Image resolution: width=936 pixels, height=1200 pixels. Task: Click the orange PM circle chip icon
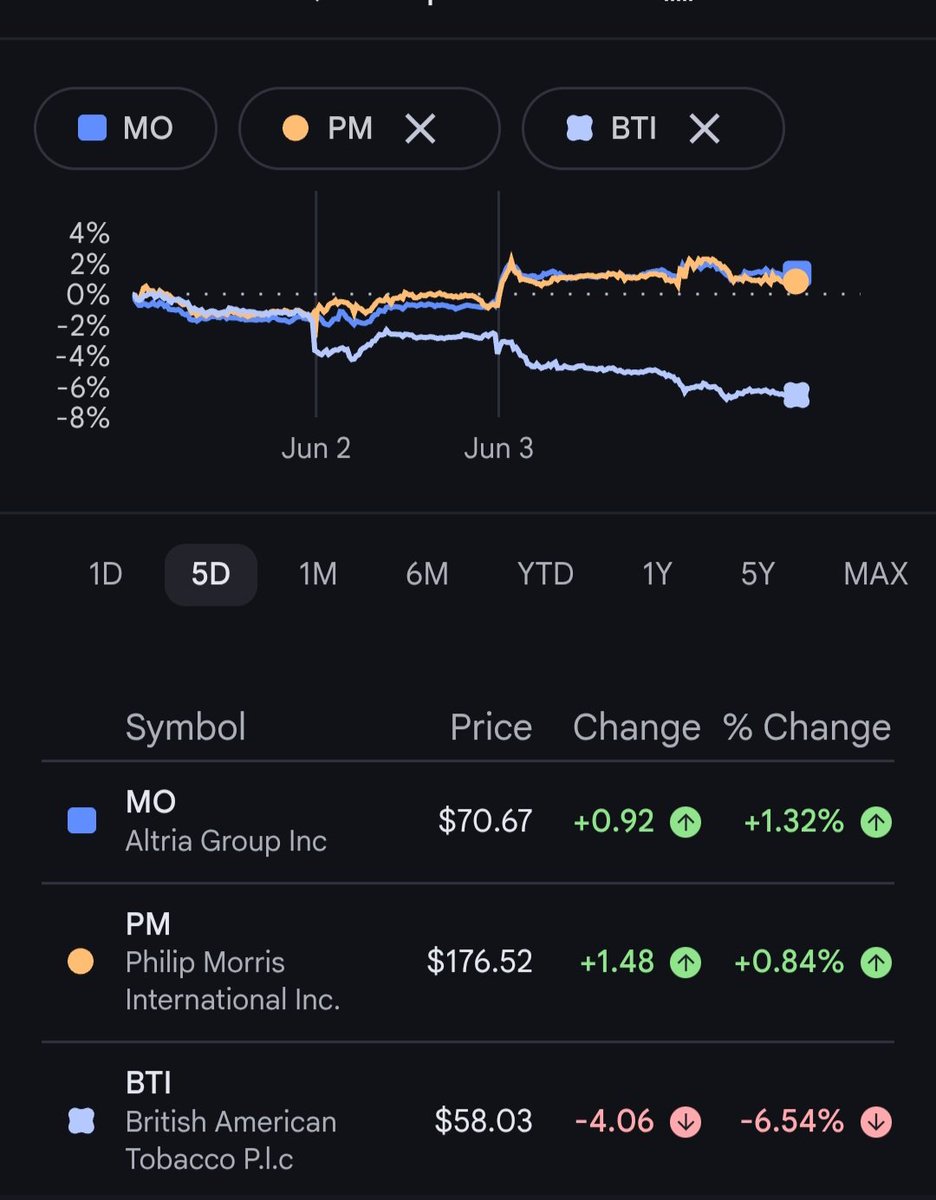[x=295, y=128]
